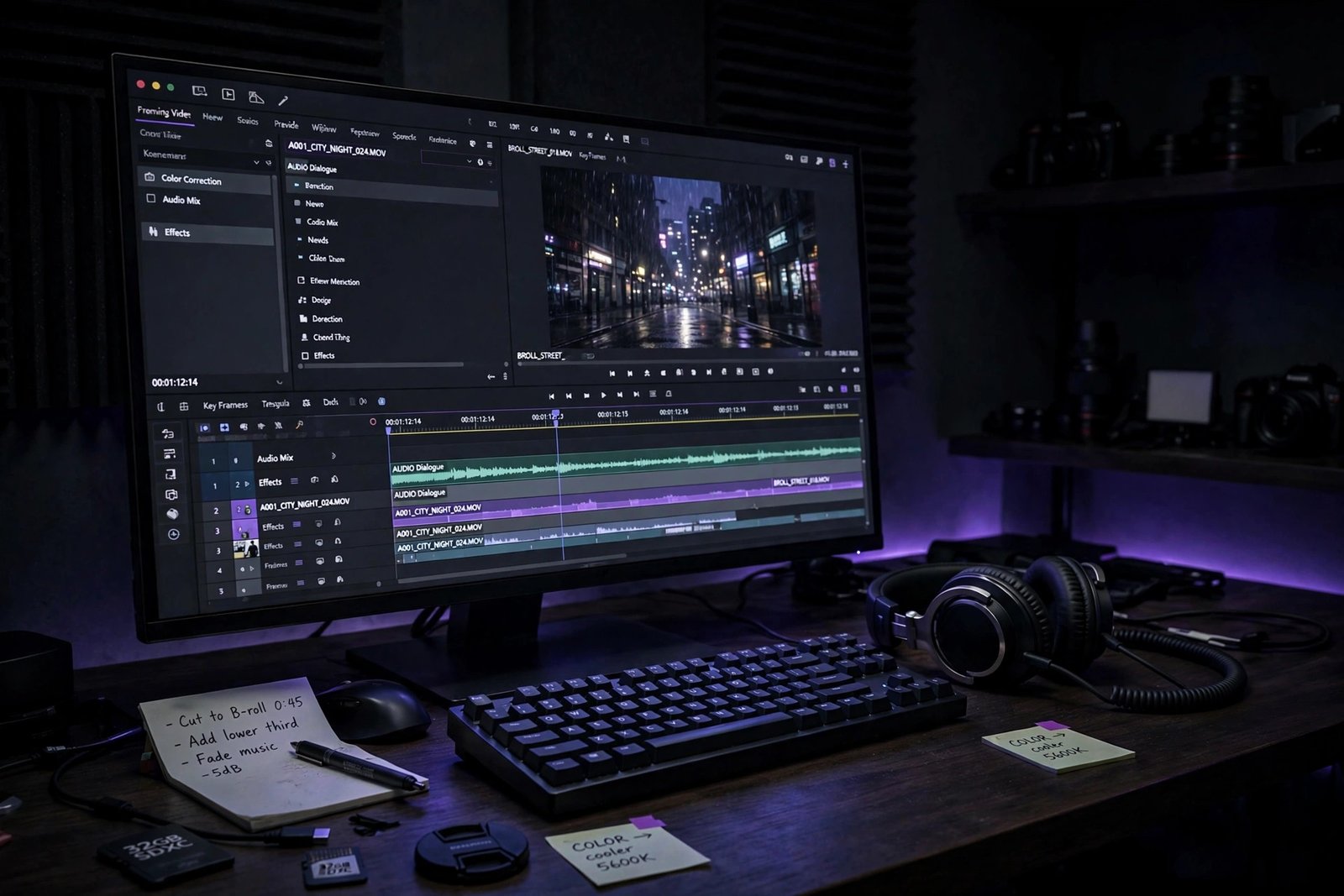Toggle the lock on the A001_CITY_NIGHT_024.MOV track header
The image size is (1344, 896).
(248, 509)
